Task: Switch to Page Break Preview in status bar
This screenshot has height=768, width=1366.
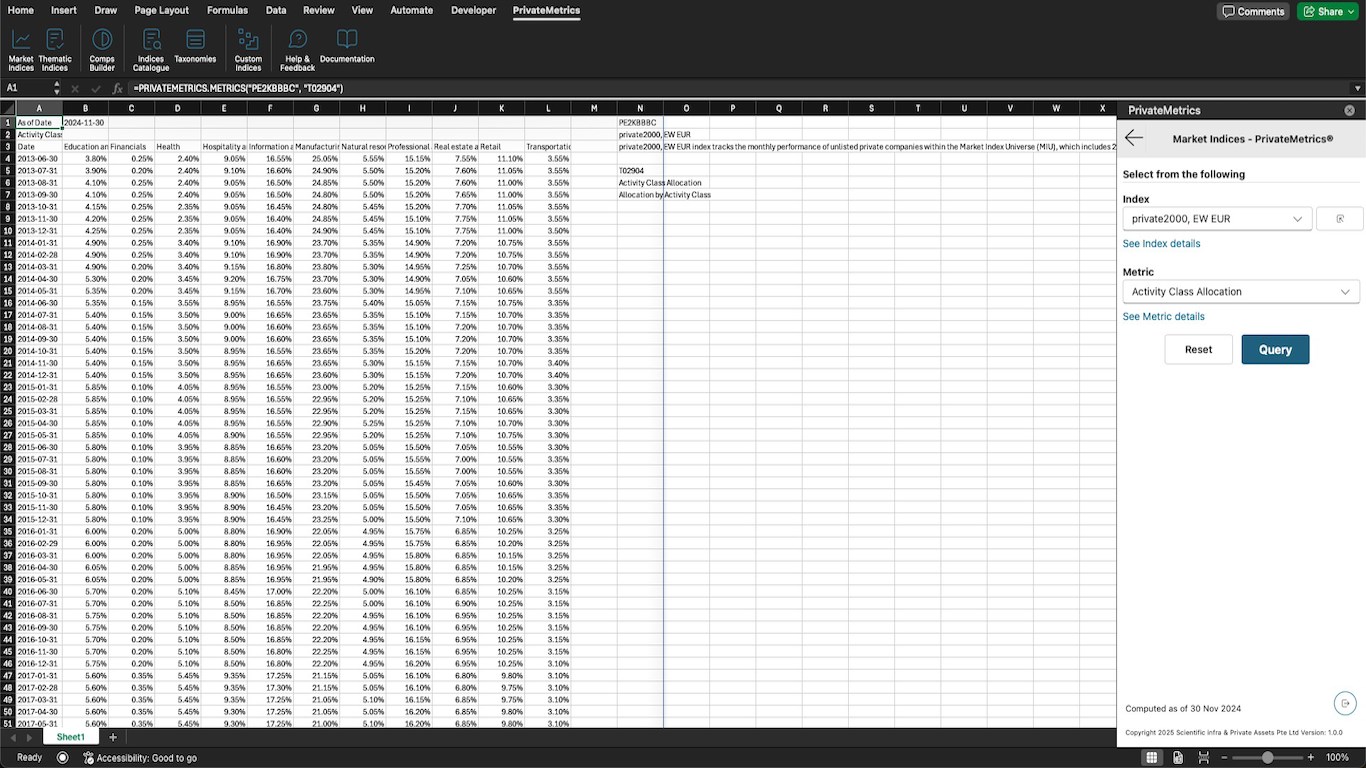Action: coord(1204,758)
